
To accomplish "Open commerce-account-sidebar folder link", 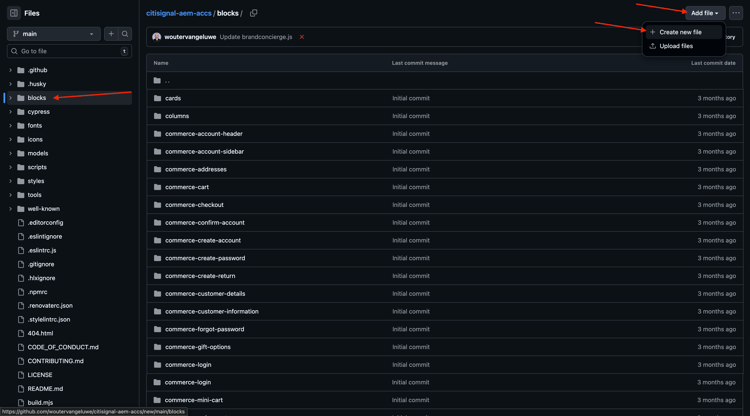I will coord(204,152).
